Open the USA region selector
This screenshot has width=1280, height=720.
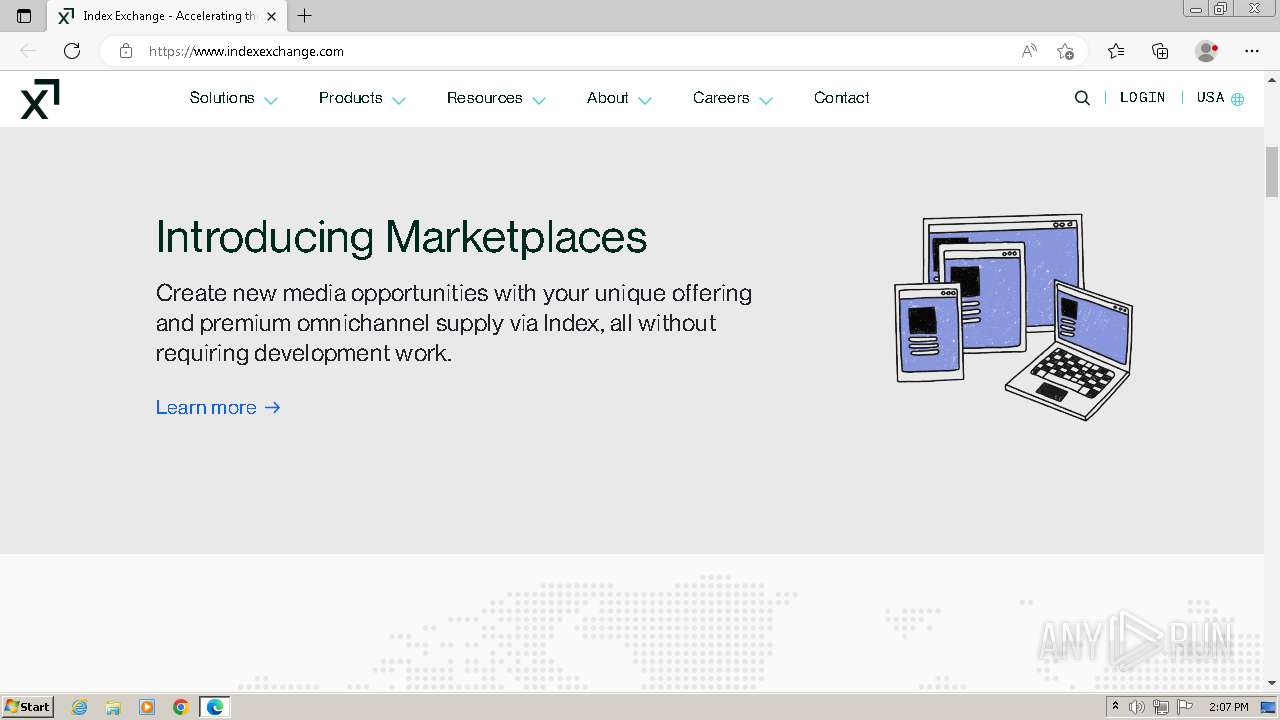coord(1211,98)
